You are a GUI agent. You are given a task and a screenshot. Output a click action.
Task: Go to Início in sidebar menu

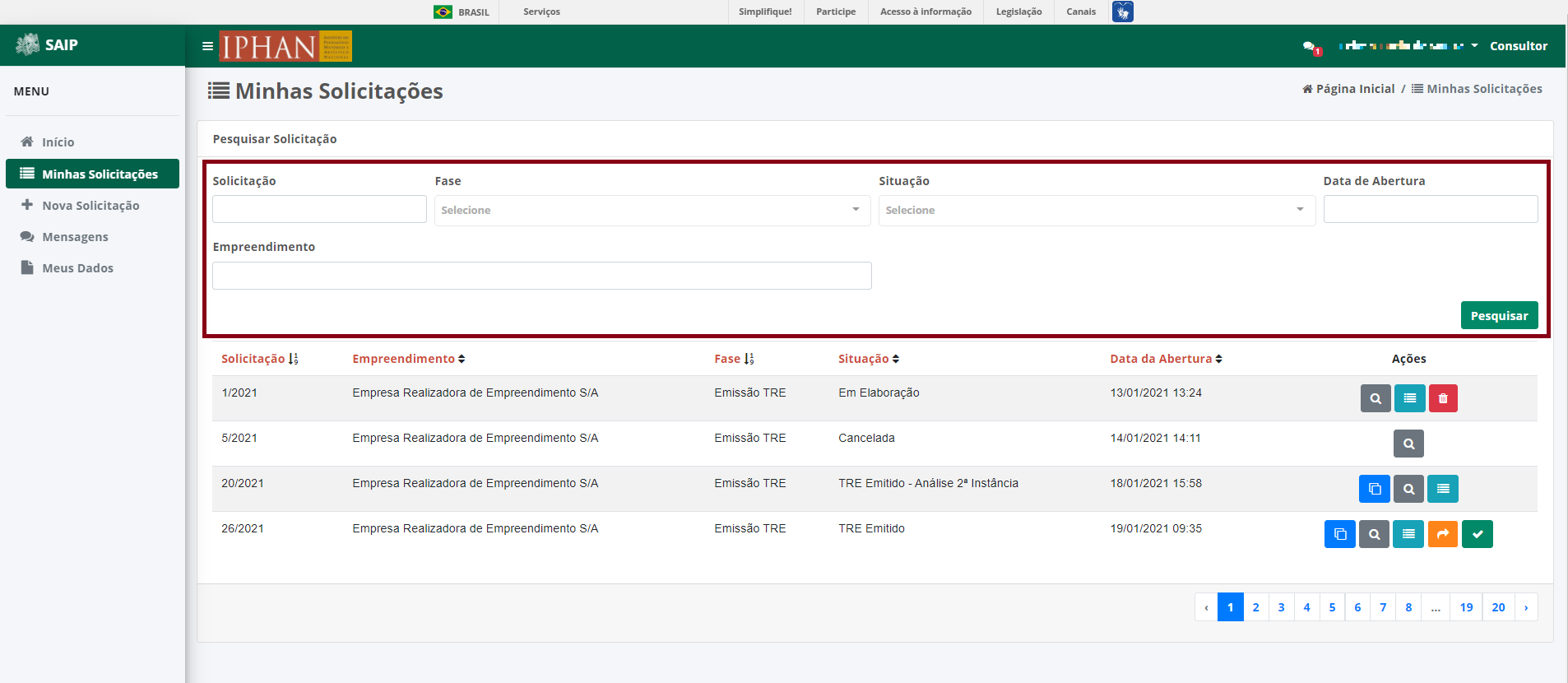pyautogui.click(x=92, y=142)
